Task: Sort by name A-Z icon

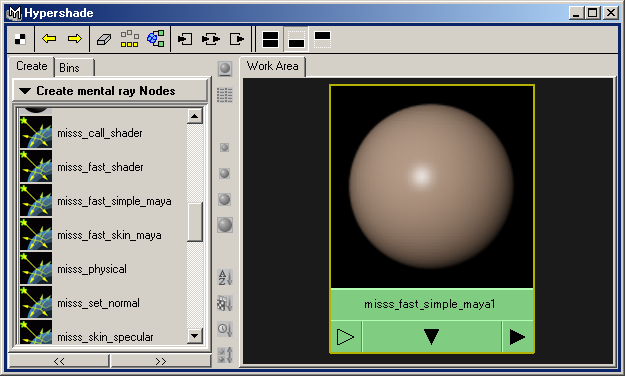Action: pyautogui.click(x=225, y=278)
